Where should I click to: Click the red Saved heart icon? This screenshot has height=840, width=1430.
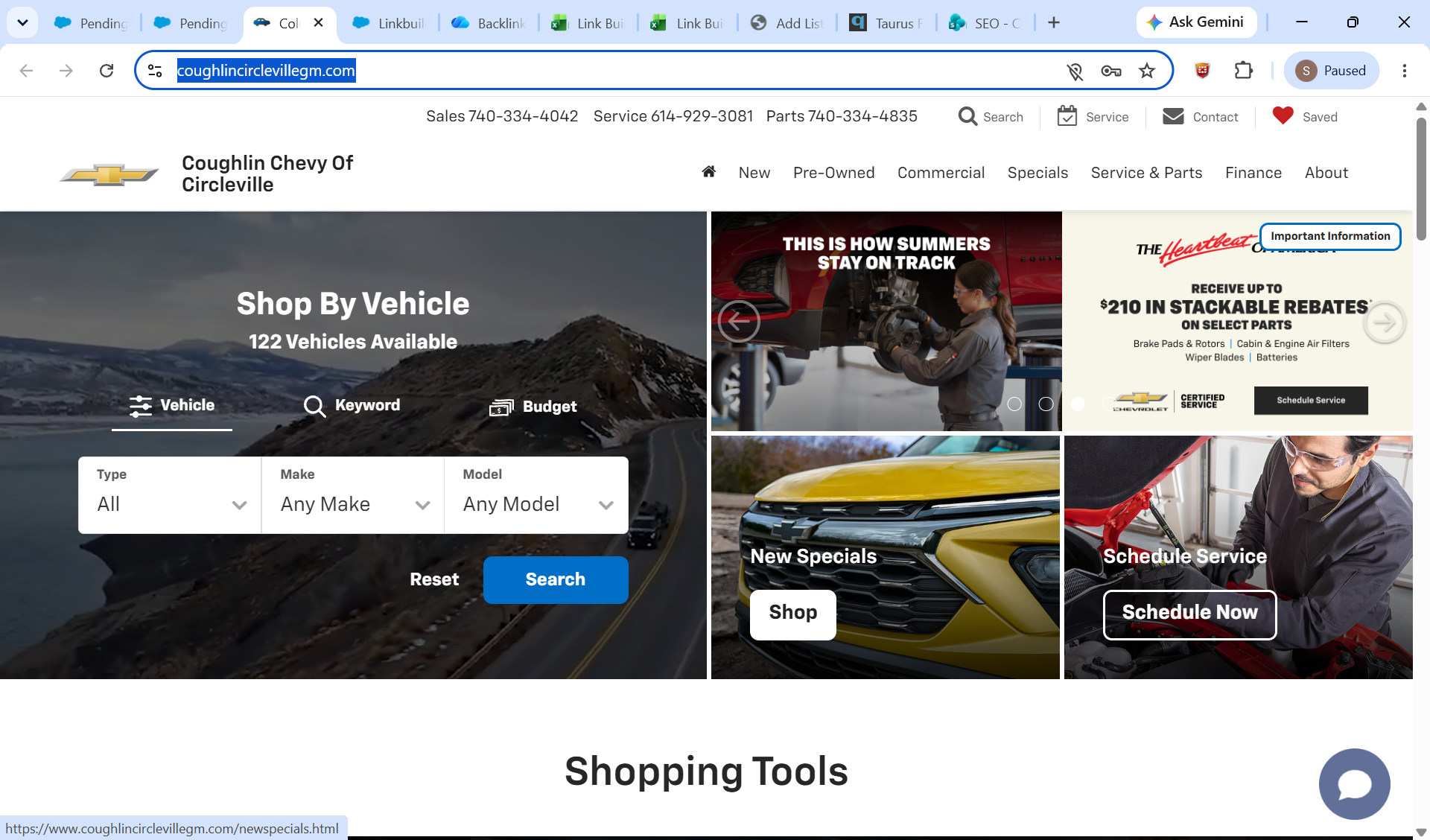[x=1283, y=115]
